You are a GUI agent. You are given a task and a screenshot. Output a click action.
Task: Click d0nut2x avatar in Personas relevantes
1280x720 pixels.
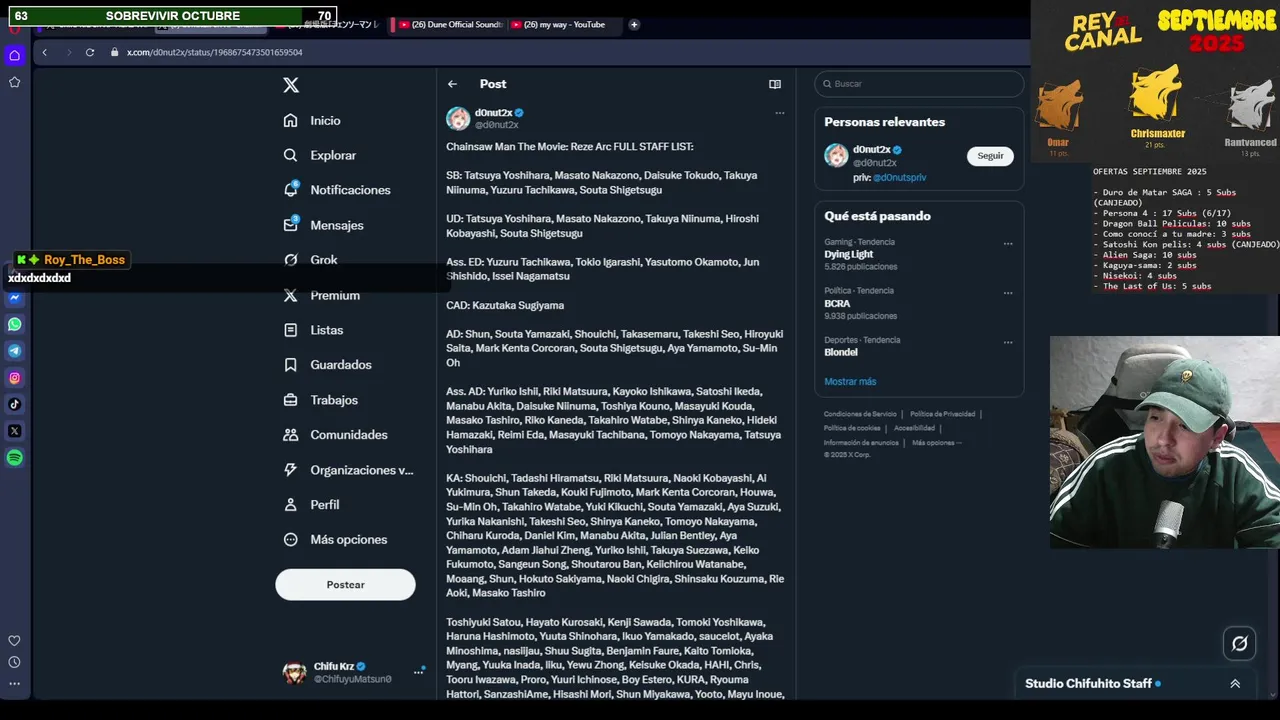[x=836, y=155]
